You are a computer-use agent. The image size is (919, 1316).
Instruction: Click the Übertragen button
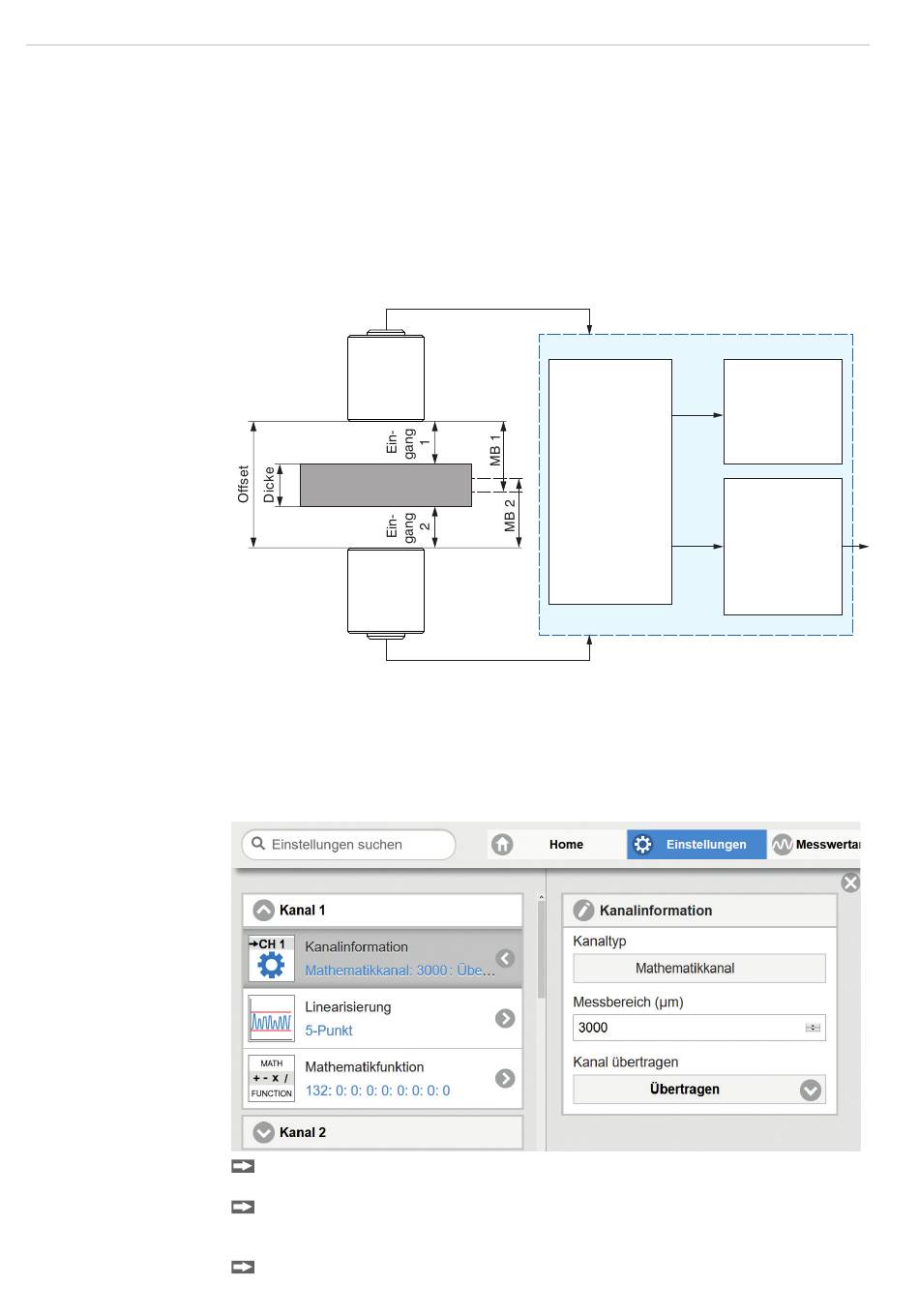pyautogui.click(x=685, y=1090)
